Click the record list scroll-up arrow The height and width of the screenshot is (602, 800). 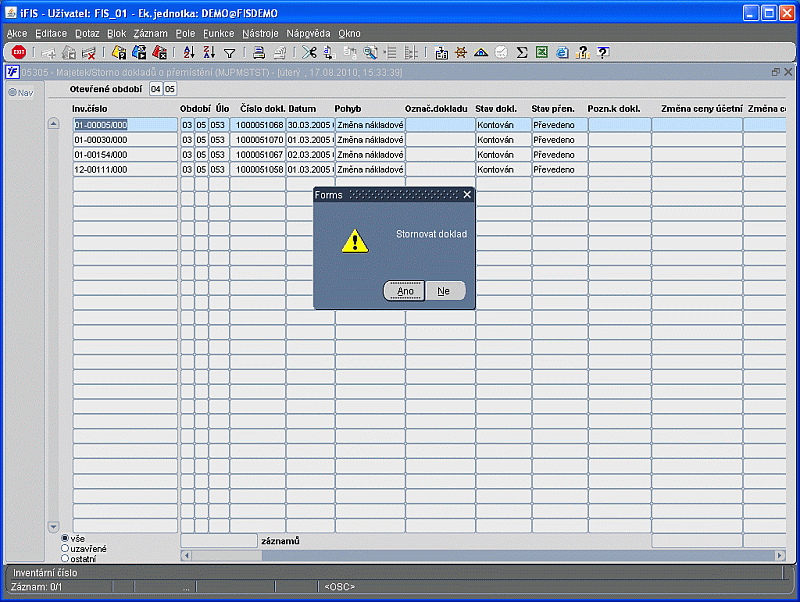[54, 123]
